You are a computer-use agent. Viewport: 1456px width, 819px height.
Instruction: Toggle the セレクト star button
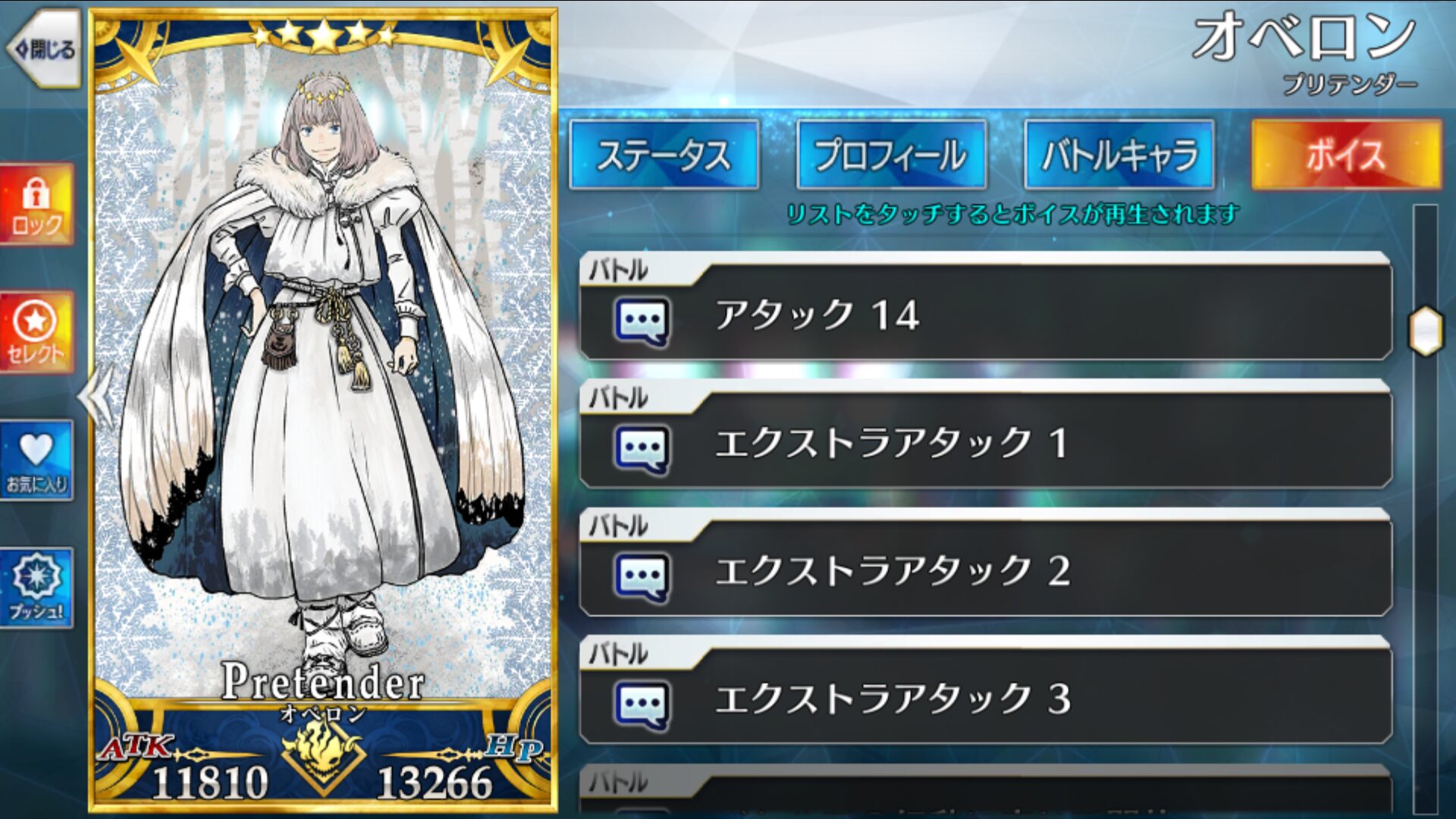click(36, 333)
